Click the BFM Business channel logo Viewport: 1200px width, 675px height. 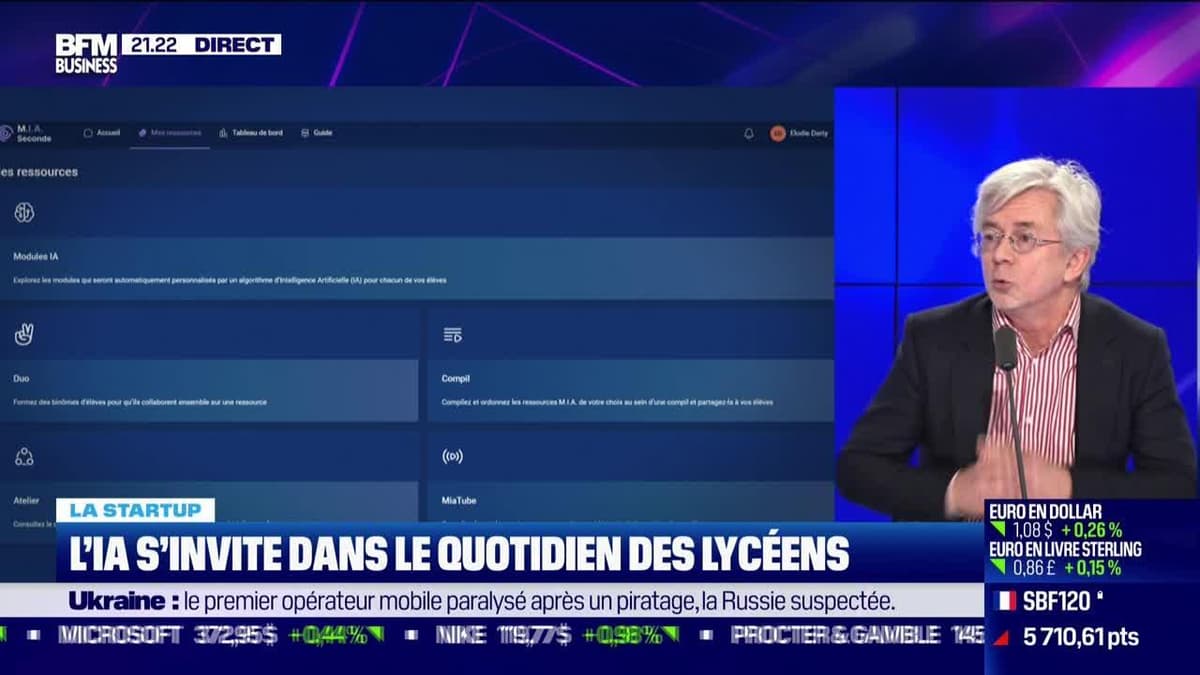86,53
